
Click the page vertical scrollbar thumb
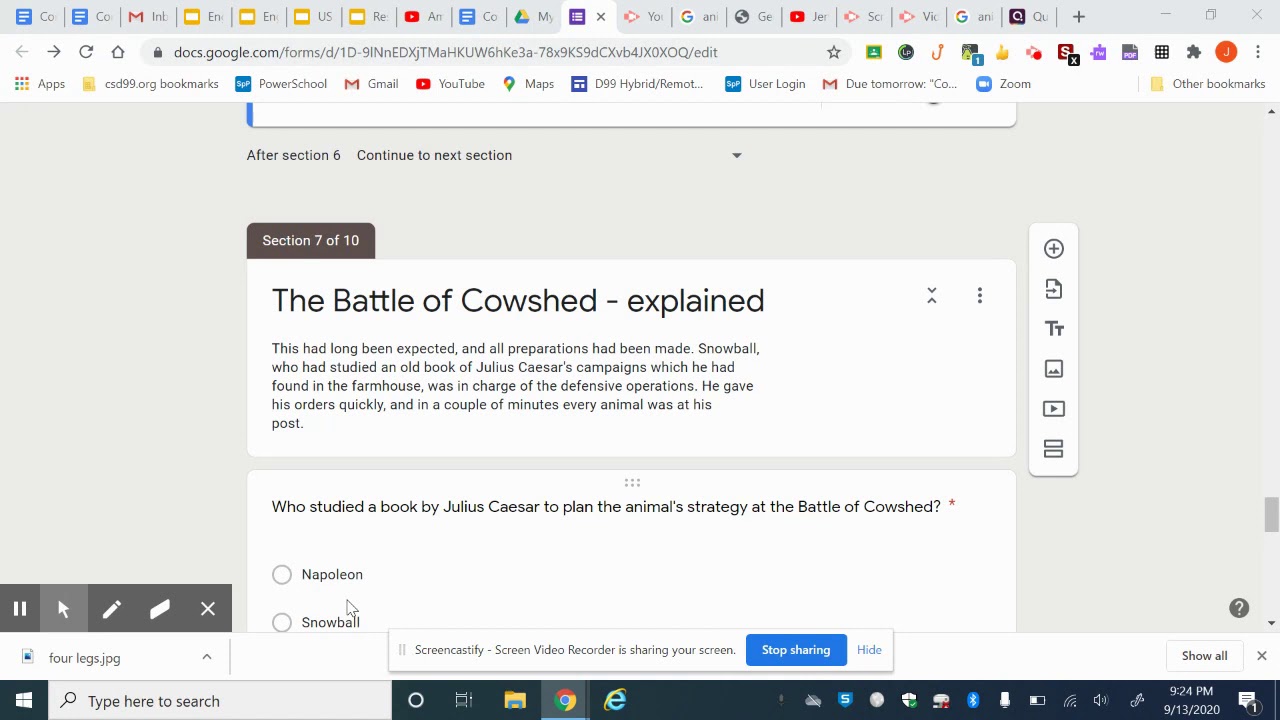(x=1271, y=514)
